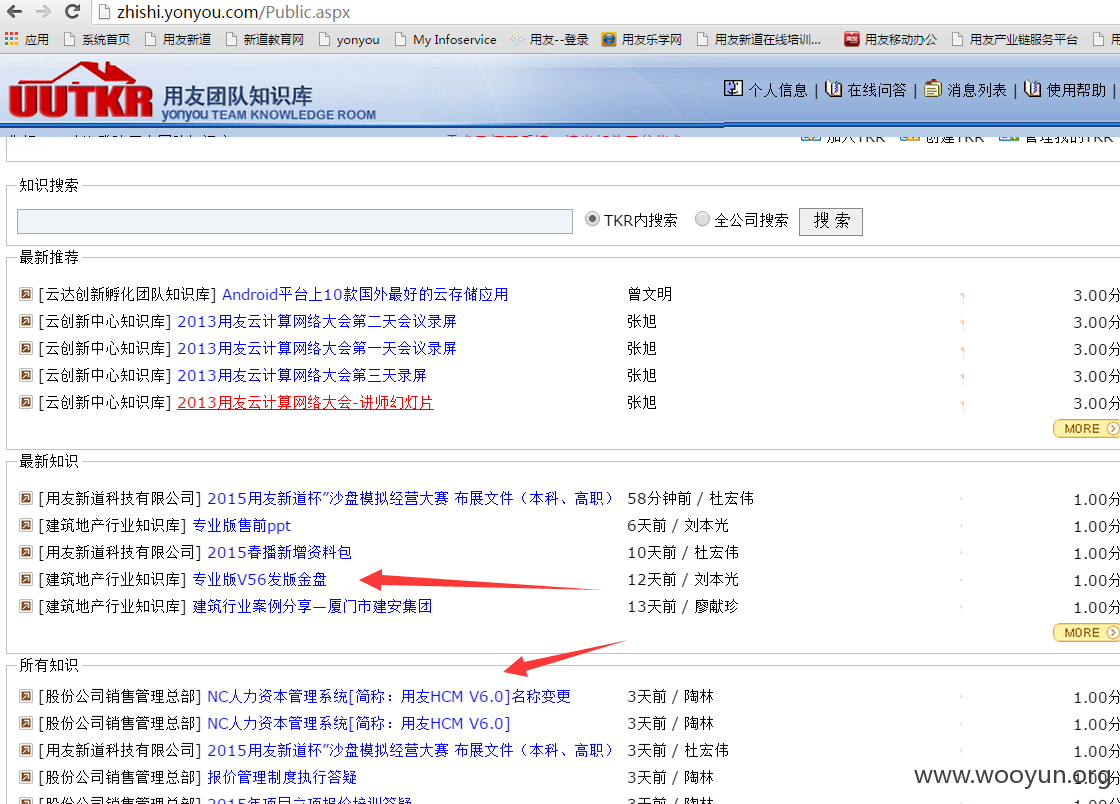The image size is (1120, 804).
Task: Click document icon beside 第三天录屏 row
Action: tap(26, 376)
